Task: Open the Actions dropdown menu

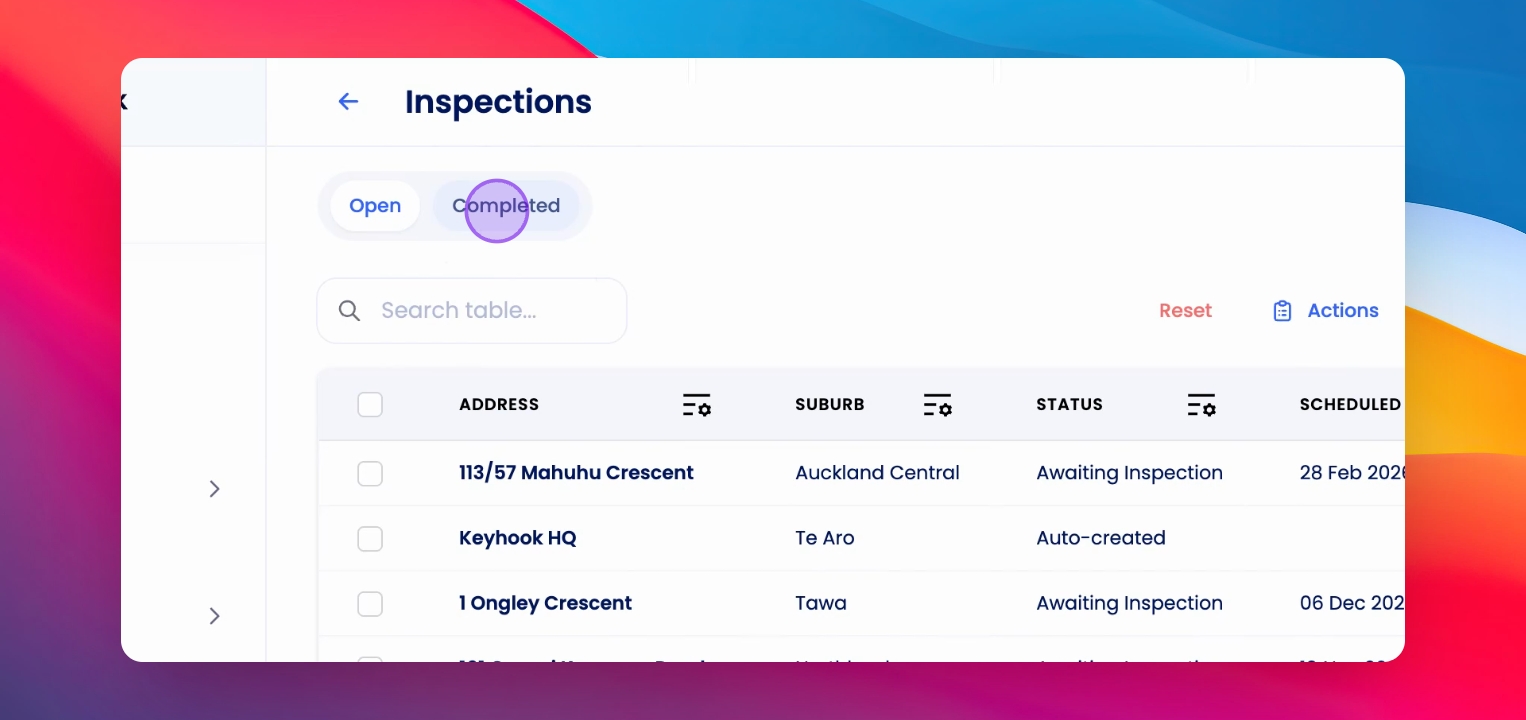Action: pyautogui.click(x=1326, y=311)
